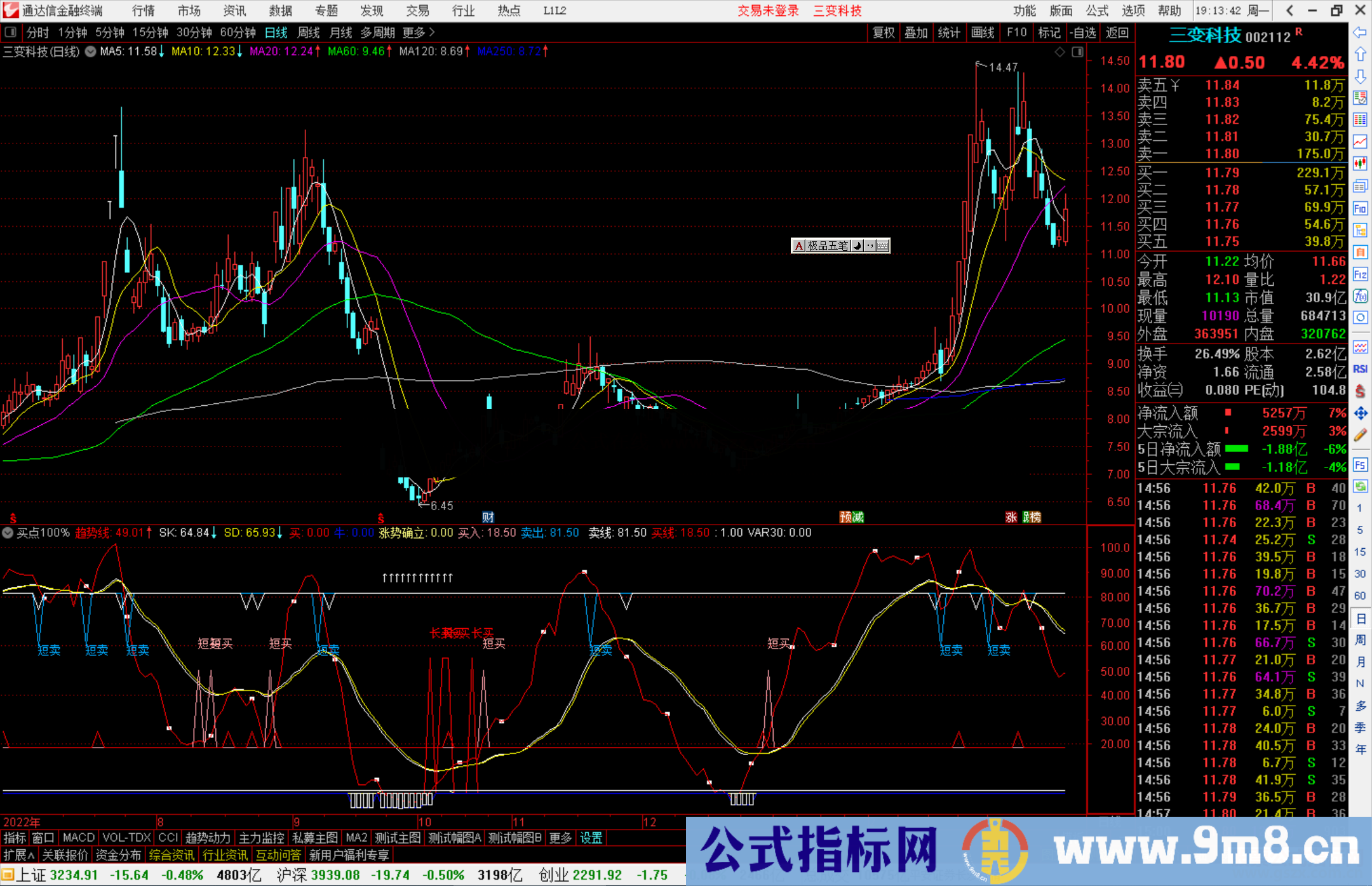Collapse the 扩展 panel at bottom left
Image resolution: width=1372 pixels, height=886 pixels.
tap(18, 854)
